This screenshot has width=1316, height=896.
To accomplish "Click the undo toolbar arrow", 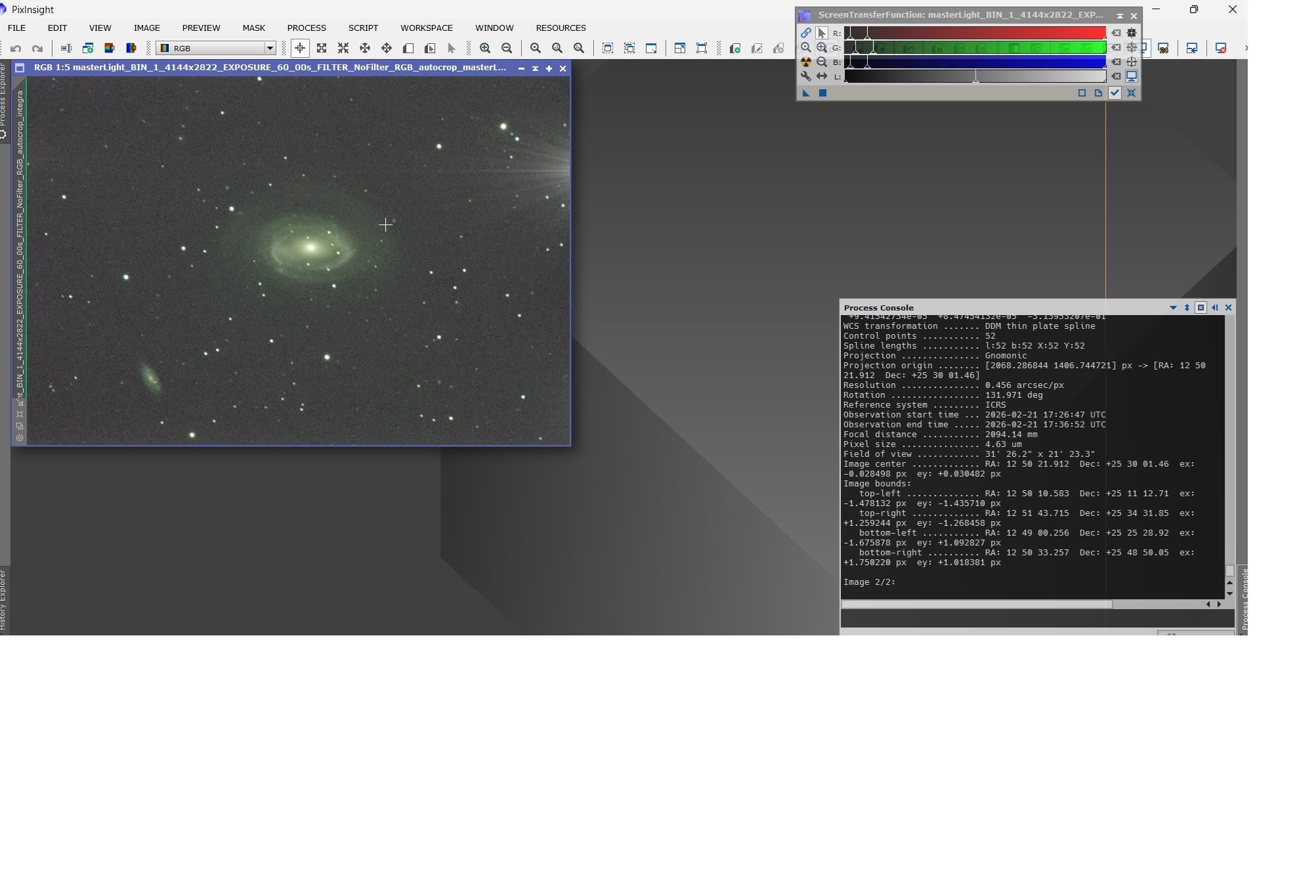I will [16, 48].
